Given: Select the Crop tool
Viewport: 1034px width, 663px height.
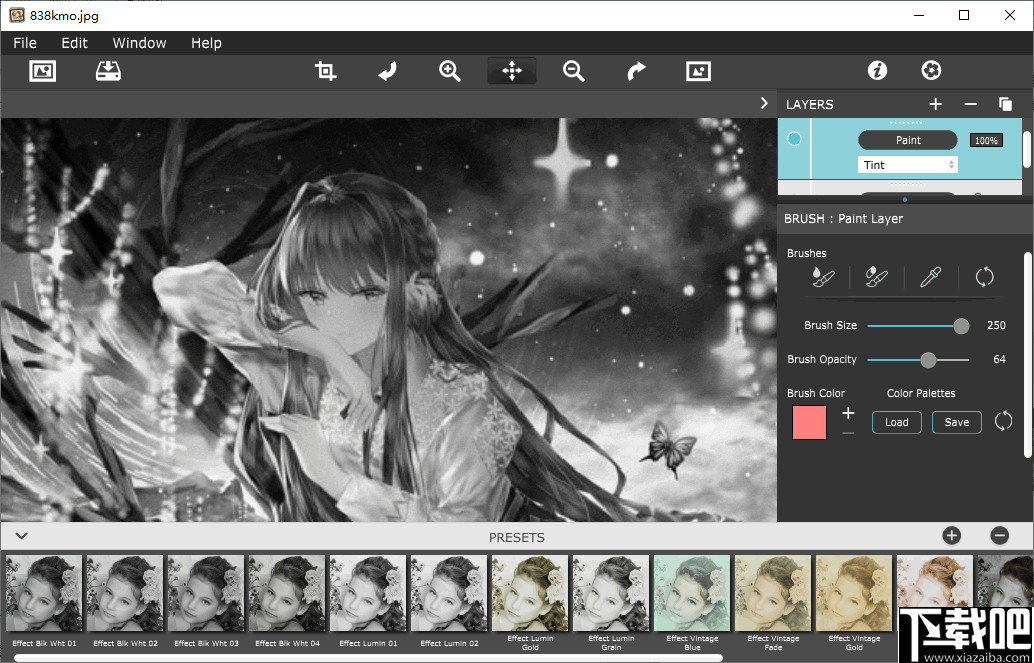Looking at the screenshot, I should click(325, 71).
